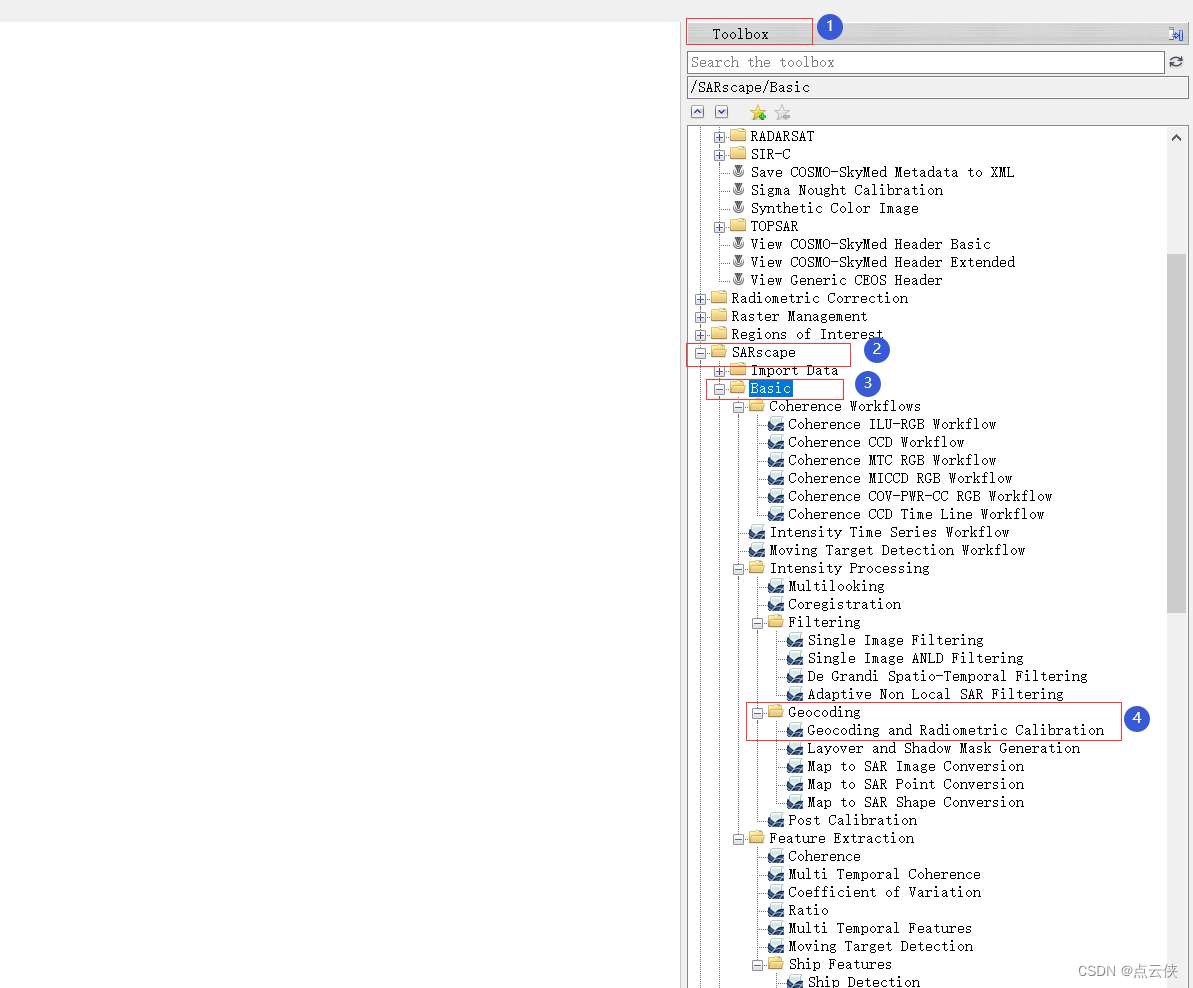This screenshot has width=1193, height=988.
Task: Click the greyed remove favorite star icon
Action: coord(782,113)
